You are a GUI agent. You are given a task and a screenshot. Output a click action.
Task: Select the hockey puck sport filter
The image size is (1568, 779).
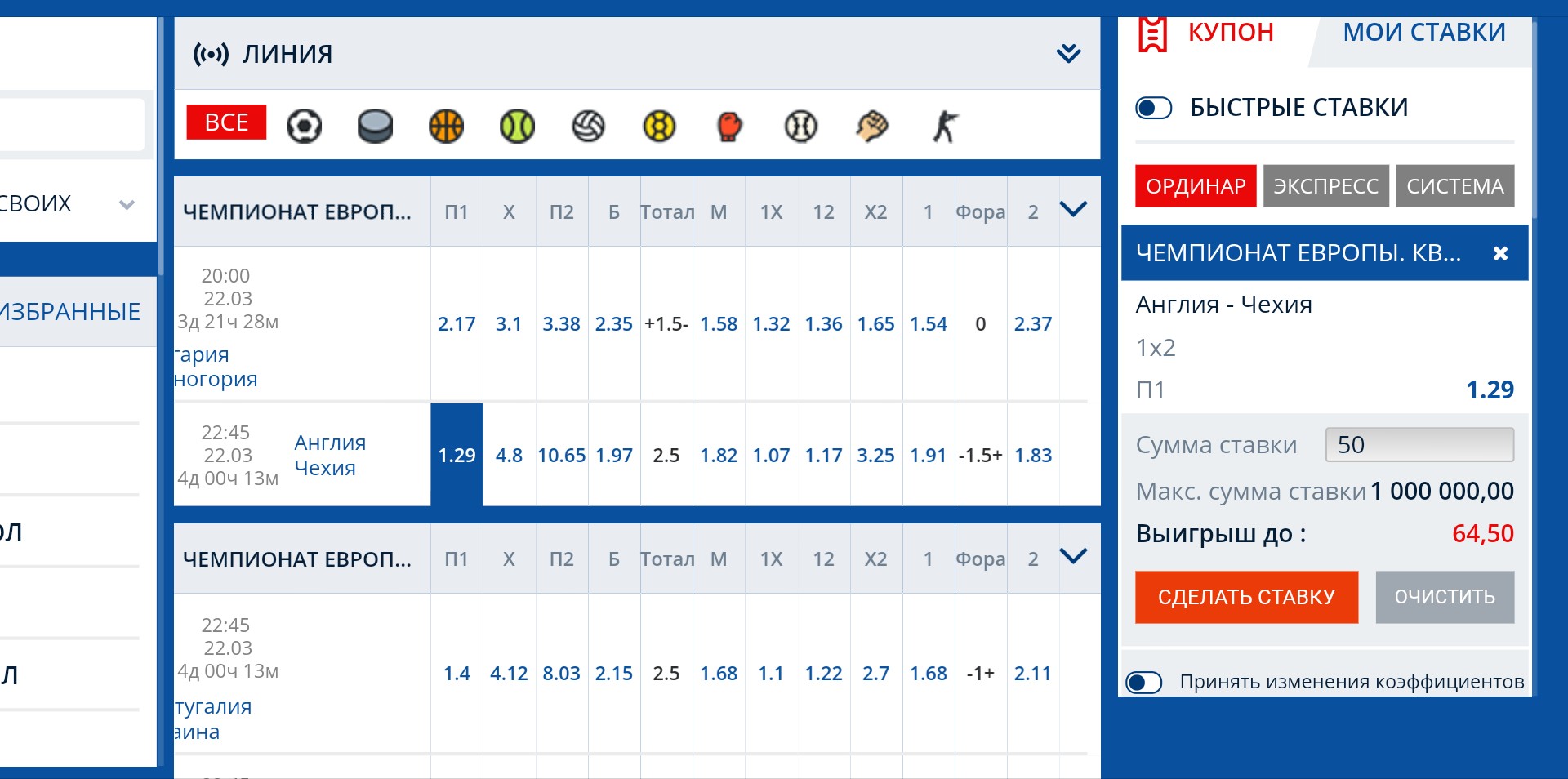click(x=375, y=127)
